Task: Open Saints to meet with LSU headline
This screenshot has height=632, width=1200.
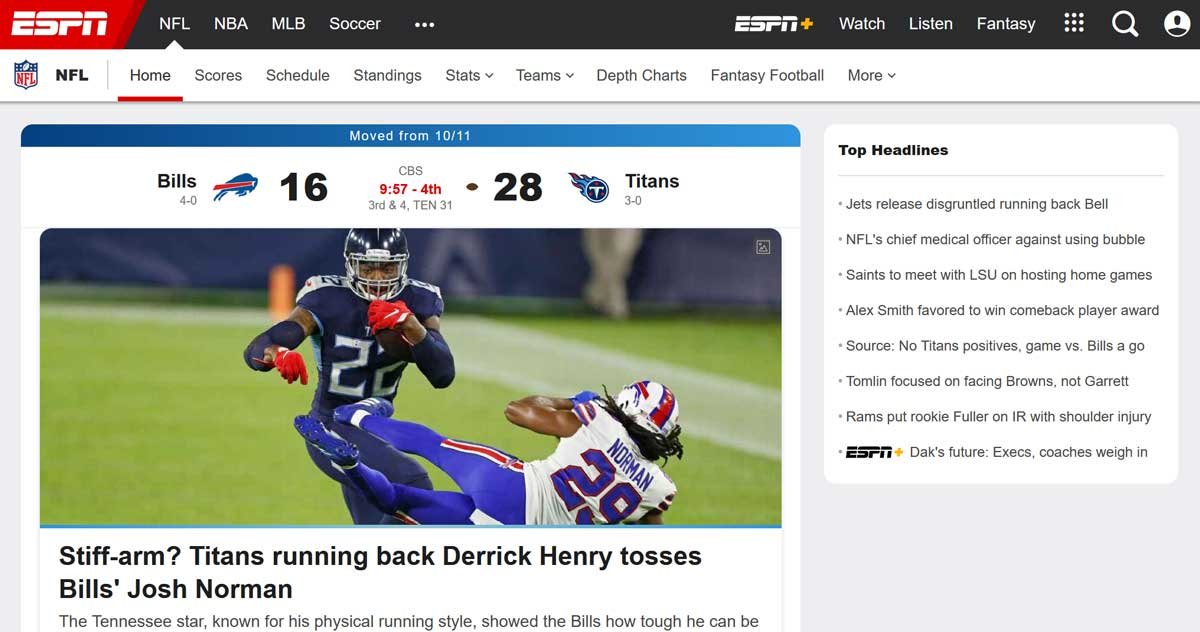Action: 999,275
